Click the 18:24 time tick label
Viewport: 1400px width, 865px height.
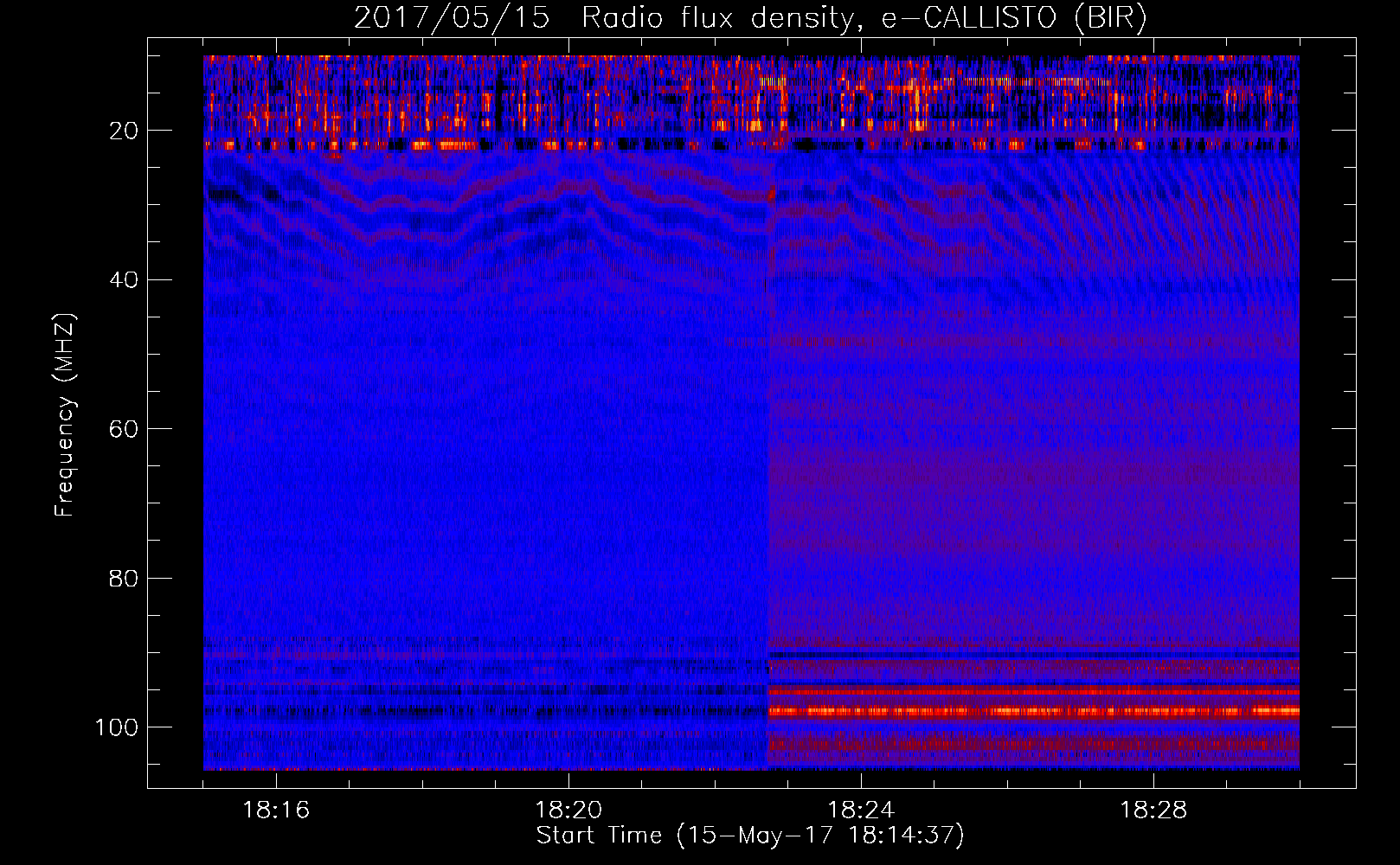click(861, 811)
